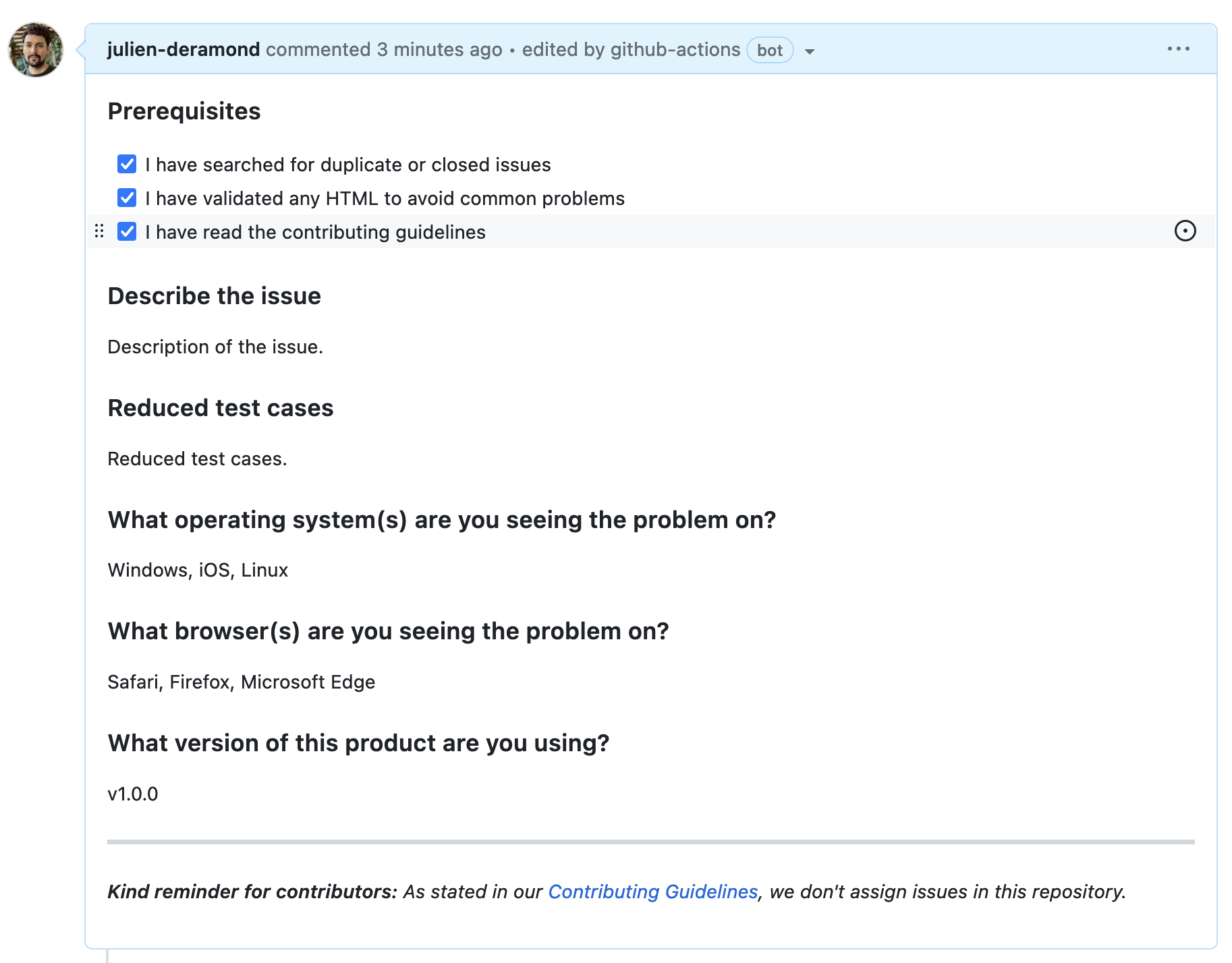The image size is (1232, 963).
Task: Click the Describe the issue heading
Action: pyautogui.click(x=214, y=296)
